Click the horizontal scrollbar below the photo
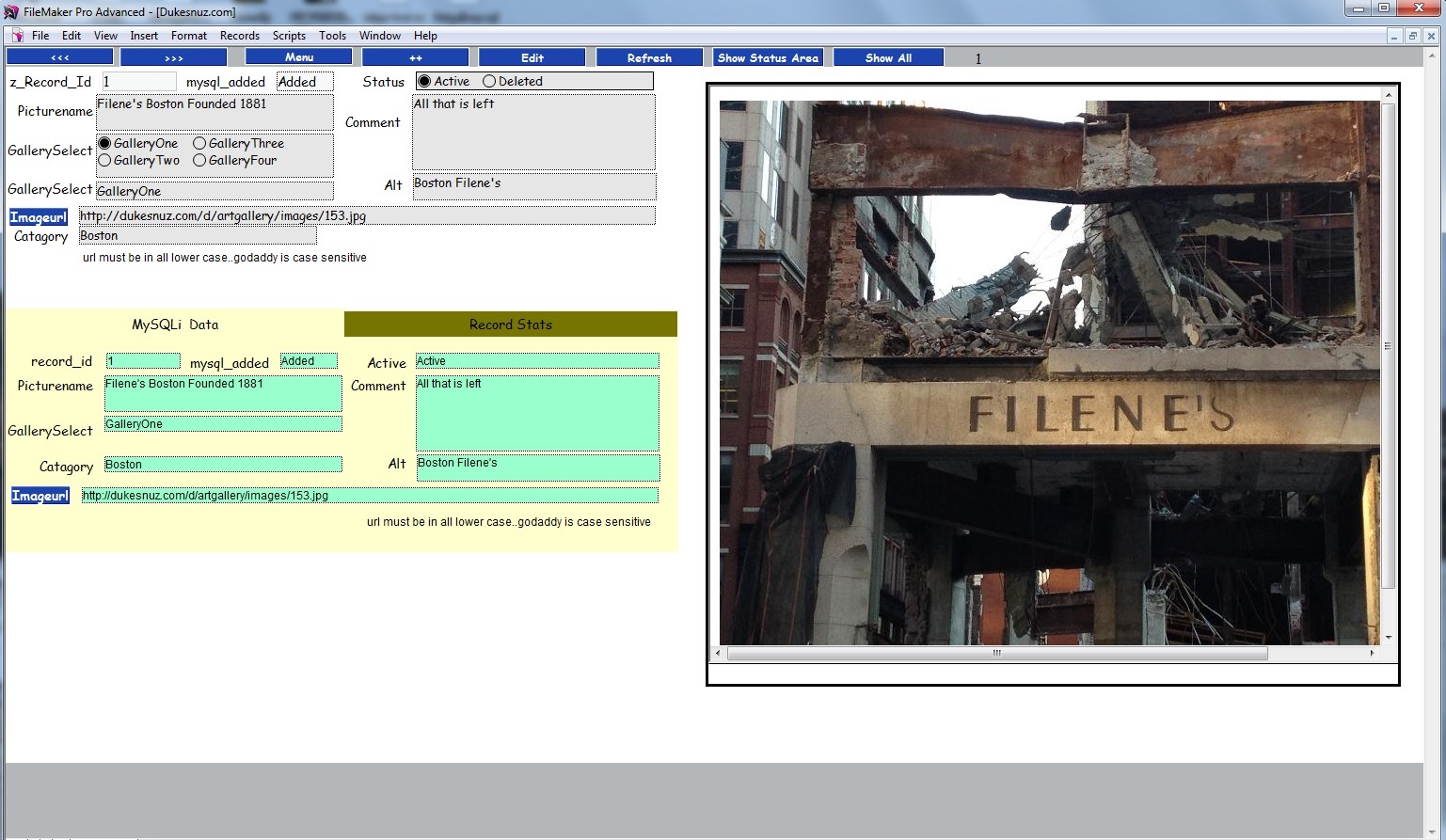 (x=997, y=653)
